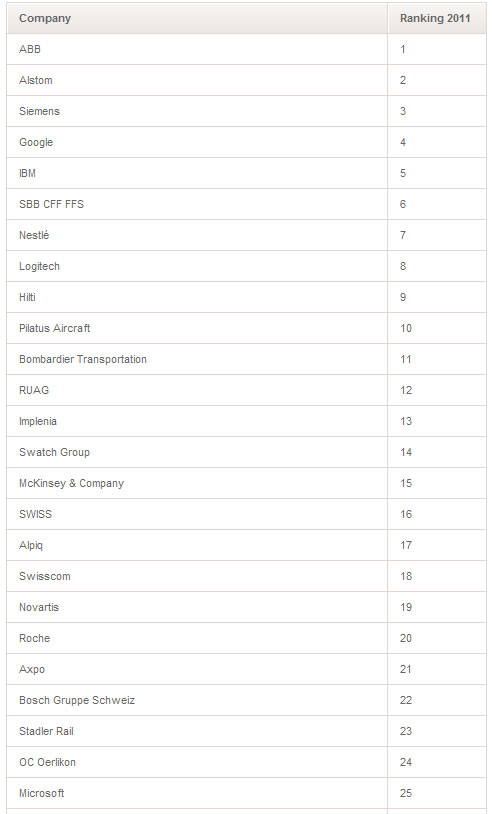Viewport: 492px width, 814px height.
Task: Click Pilatus Aircraft in the table
Action: tap(54, 328)
